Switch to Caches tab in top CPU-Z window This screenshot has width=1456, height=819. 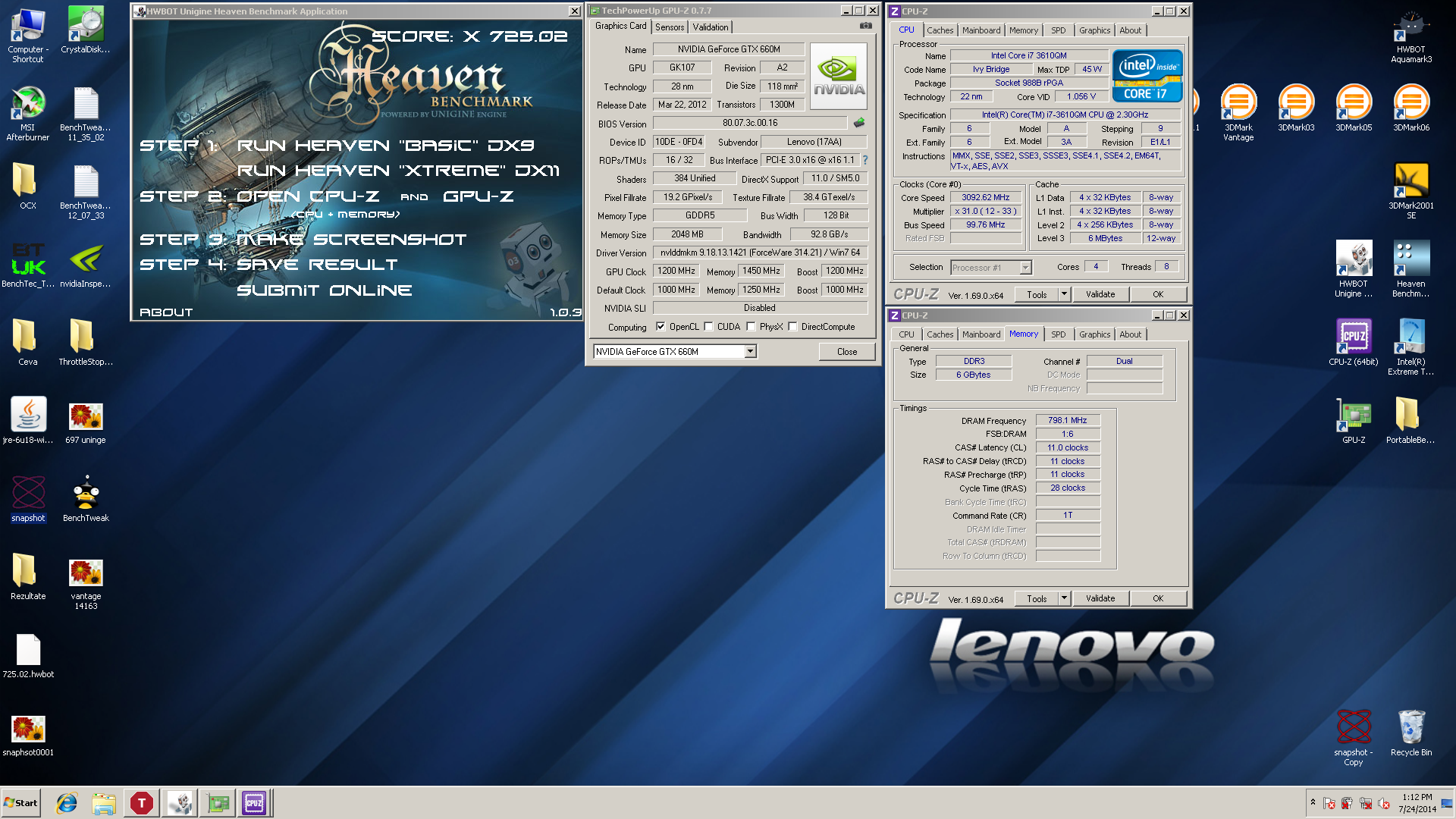(x=940, y=30)
